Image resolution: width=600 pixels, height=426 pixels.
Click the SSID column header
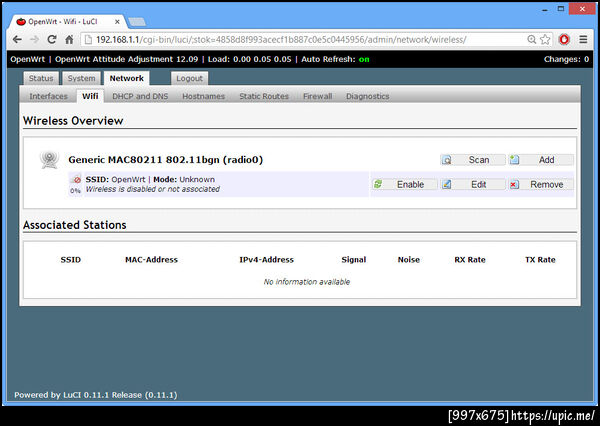71,260
